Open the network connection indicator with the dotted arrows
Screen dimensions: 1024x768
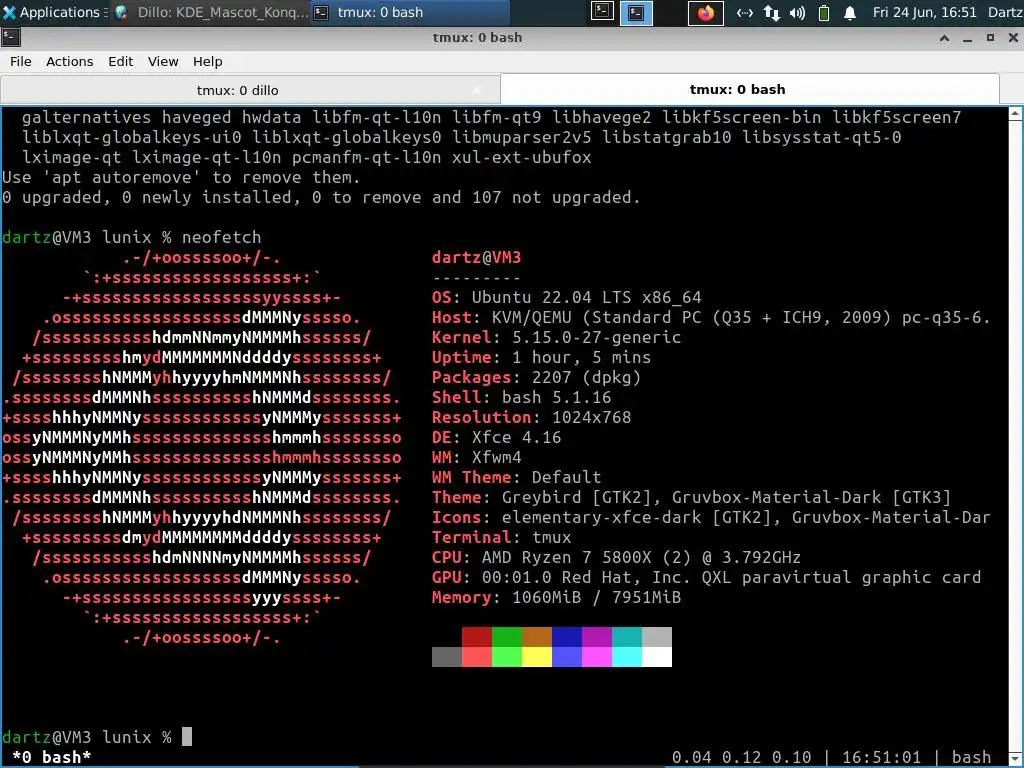click(x=744, y=13)
